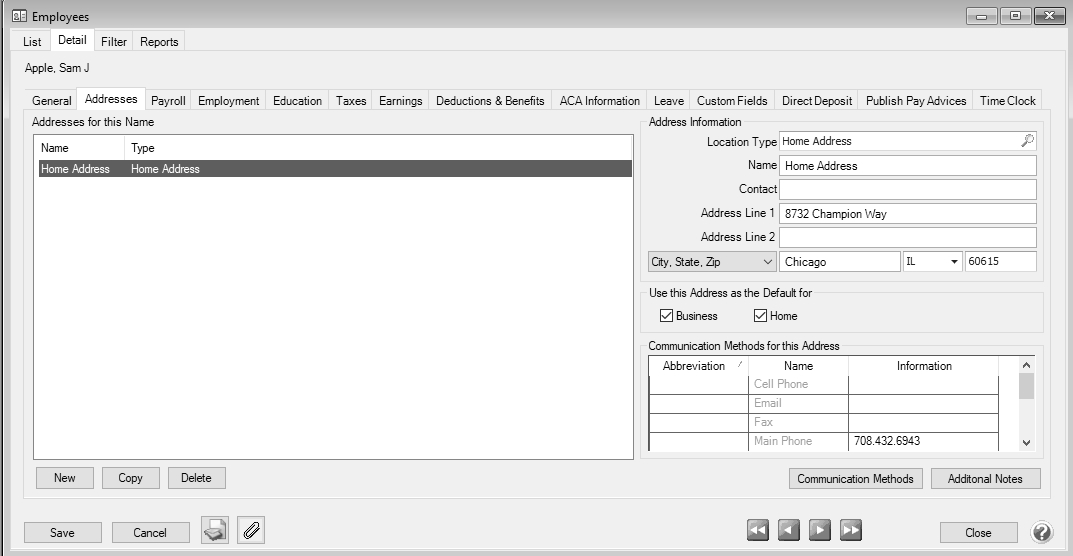Advance to the next employee record
Viewport: 1073px width, 556px height.
coord(820,531)
